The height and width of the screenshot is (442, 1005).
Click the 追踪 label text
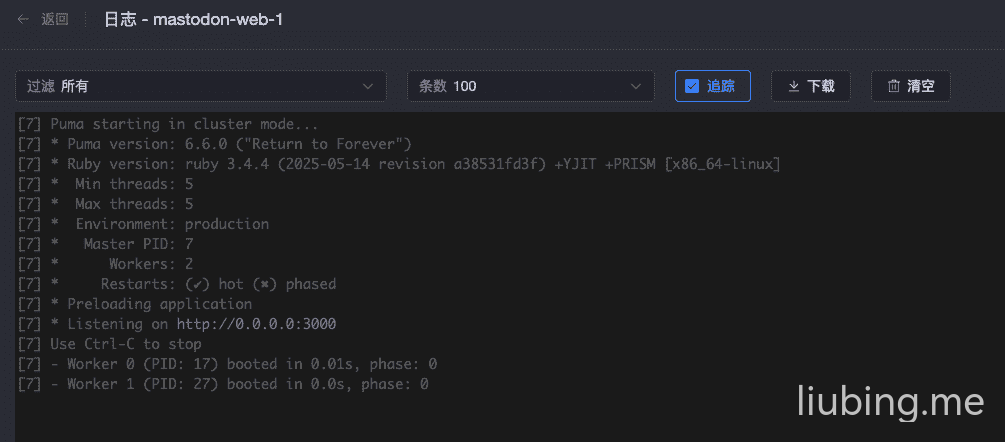[x=721, y=86]
